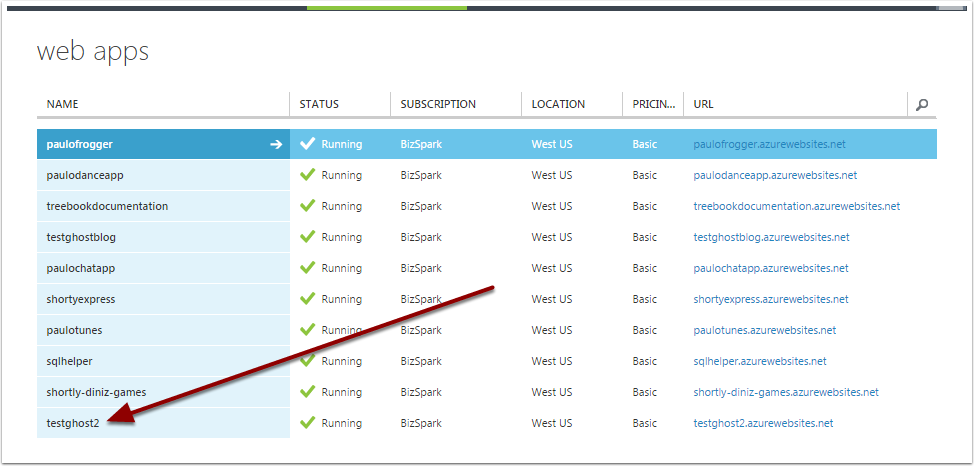
Task: Click Basic pricing tier in paulotunes row
Action: pyautogui.click(x=645, y=331)
